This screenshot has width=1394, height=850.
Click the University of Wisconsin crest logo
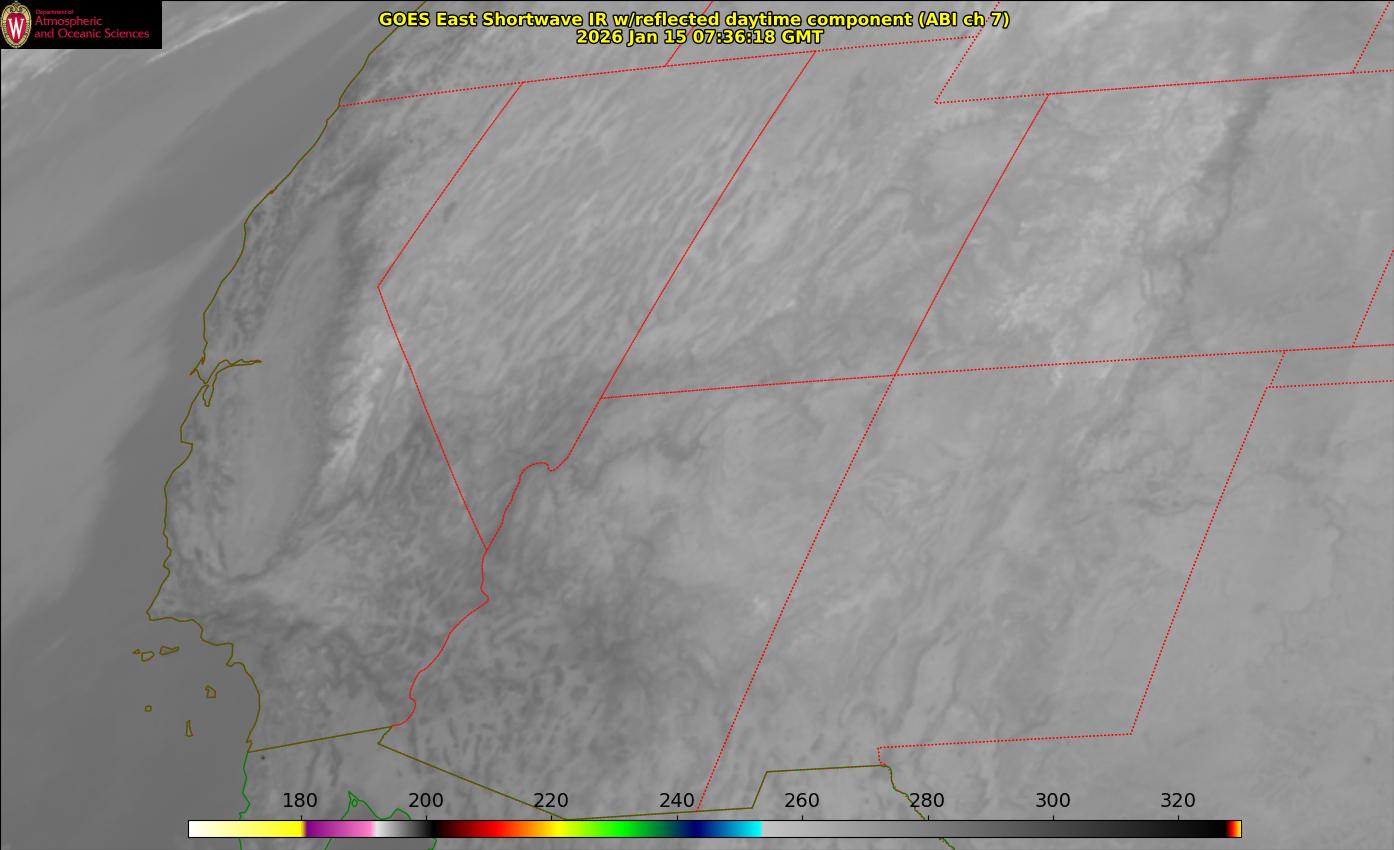17,24
